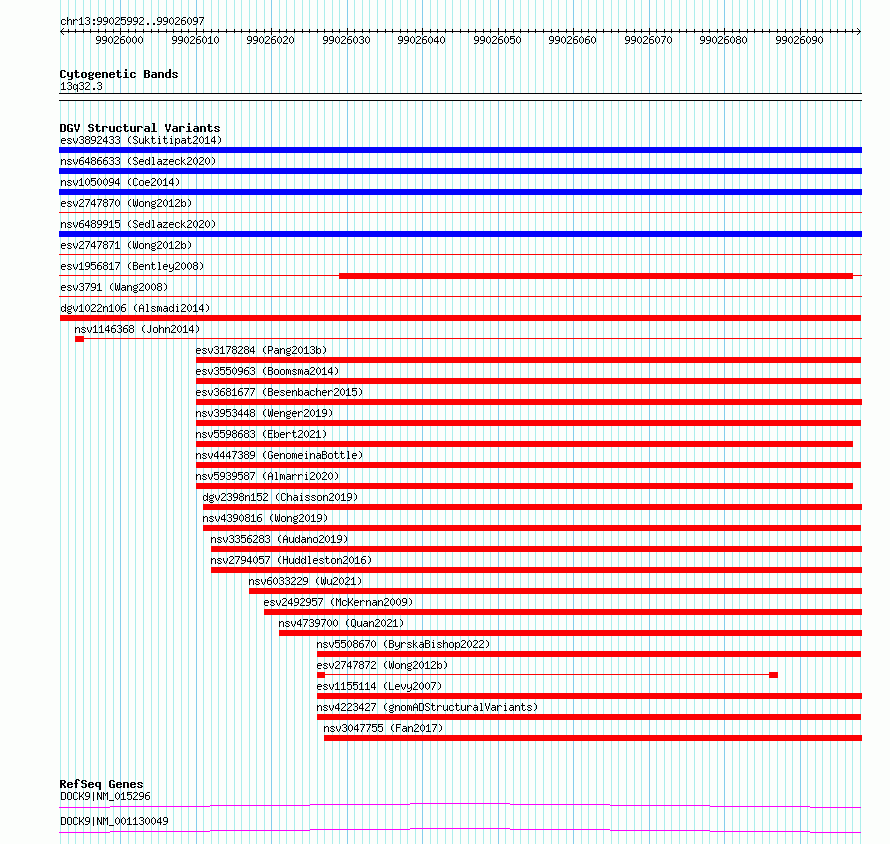Click ruler position 99026010
This screenshot has height=844, width=890.
click(195, 40)
